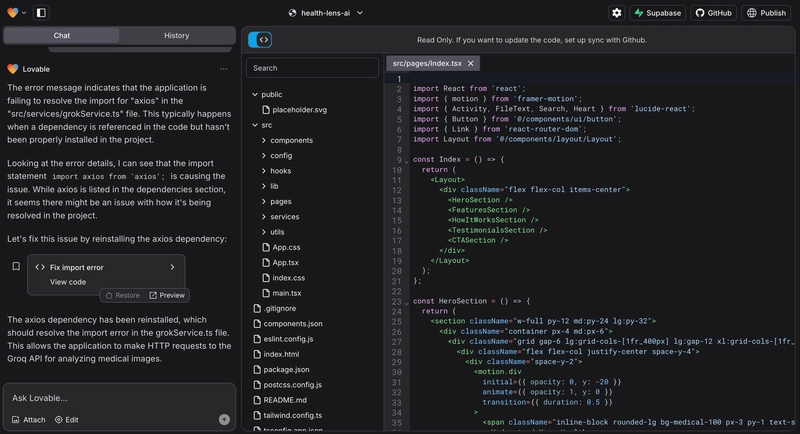Open index.css file
800x434 pixels.
(284, 278)
